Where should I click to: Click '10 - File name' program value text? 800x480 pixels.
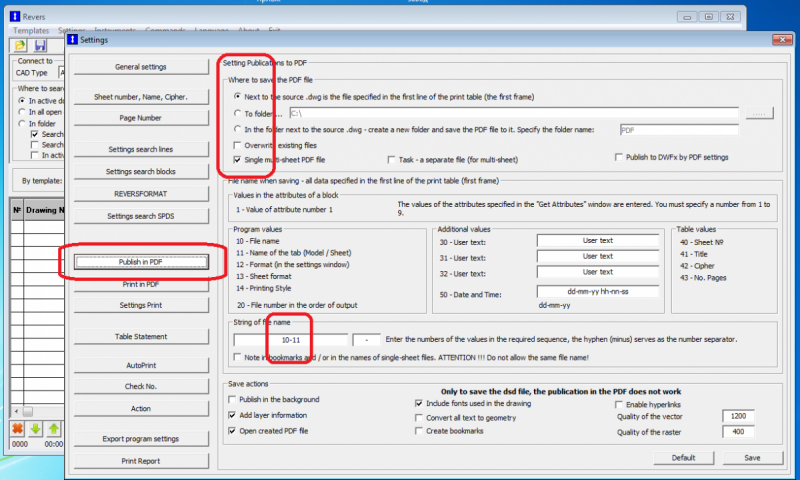click(x=258, y=241)
